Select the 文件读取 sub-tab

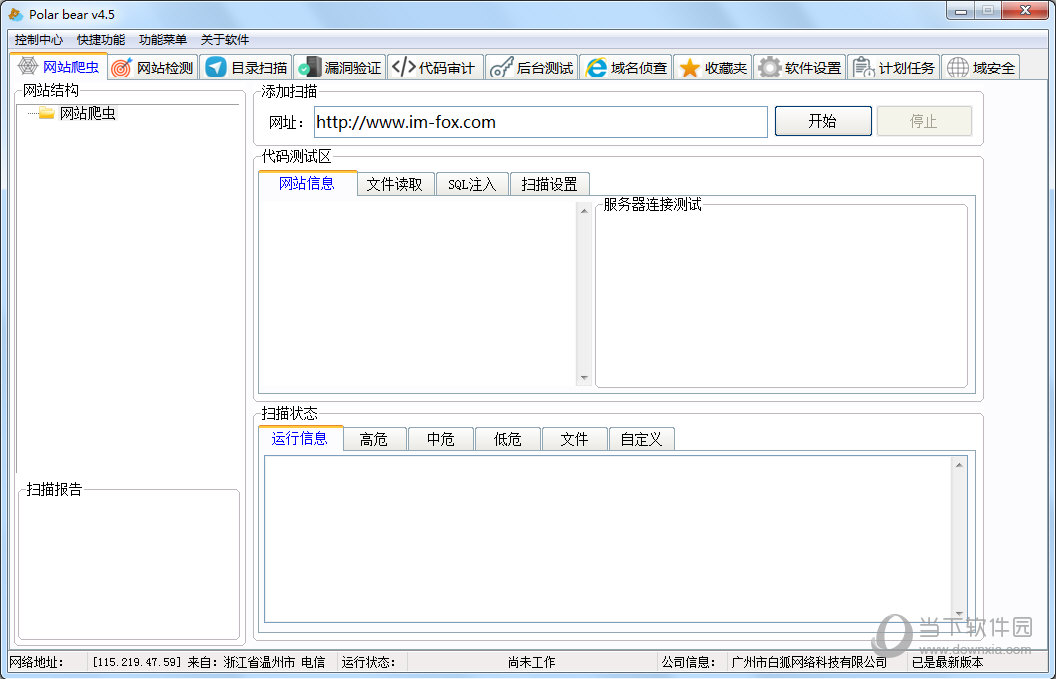click(x=395, y=185)
